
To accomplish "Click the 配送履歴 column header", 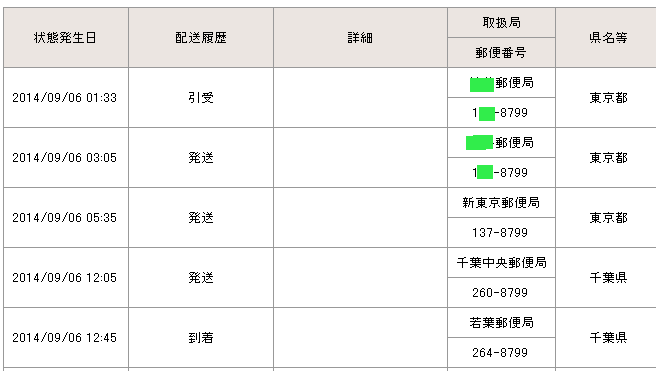I will click(x=201, y=38).
